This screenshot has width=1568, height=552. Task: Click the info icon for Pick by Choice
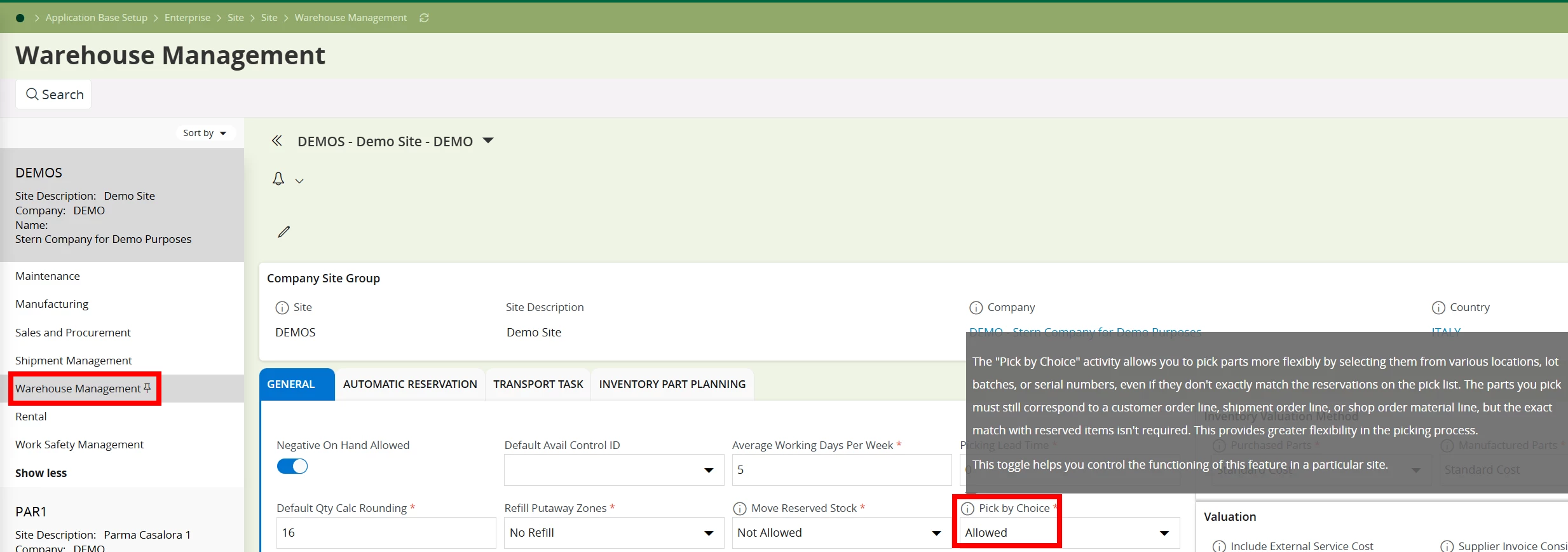click(967, 509)
